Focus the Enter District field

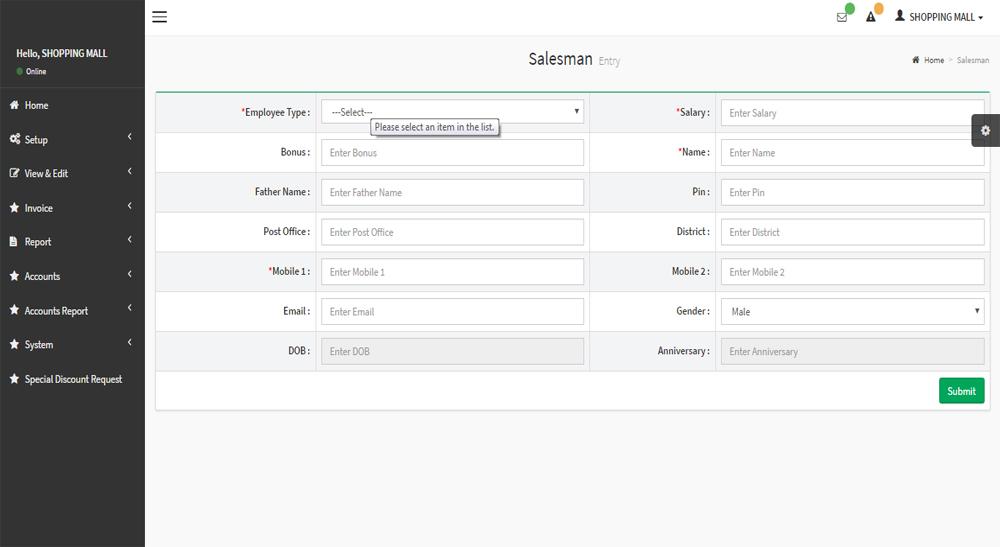click(853, 232)
